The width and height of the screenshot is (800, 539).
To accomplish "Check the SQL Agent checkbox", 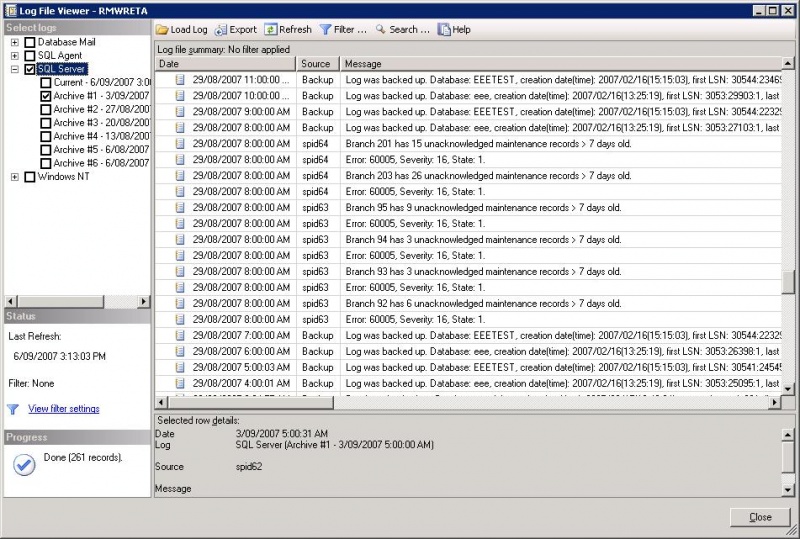I will point(30,56).
